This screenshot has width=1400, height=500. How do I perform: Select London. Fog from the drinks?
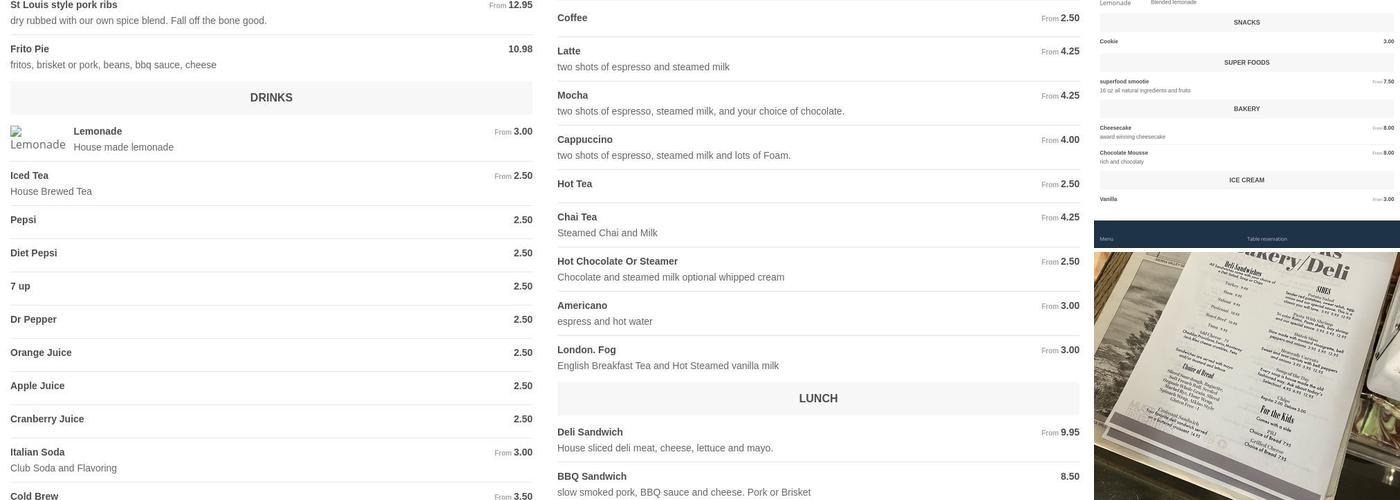click(x=818, y=357)
